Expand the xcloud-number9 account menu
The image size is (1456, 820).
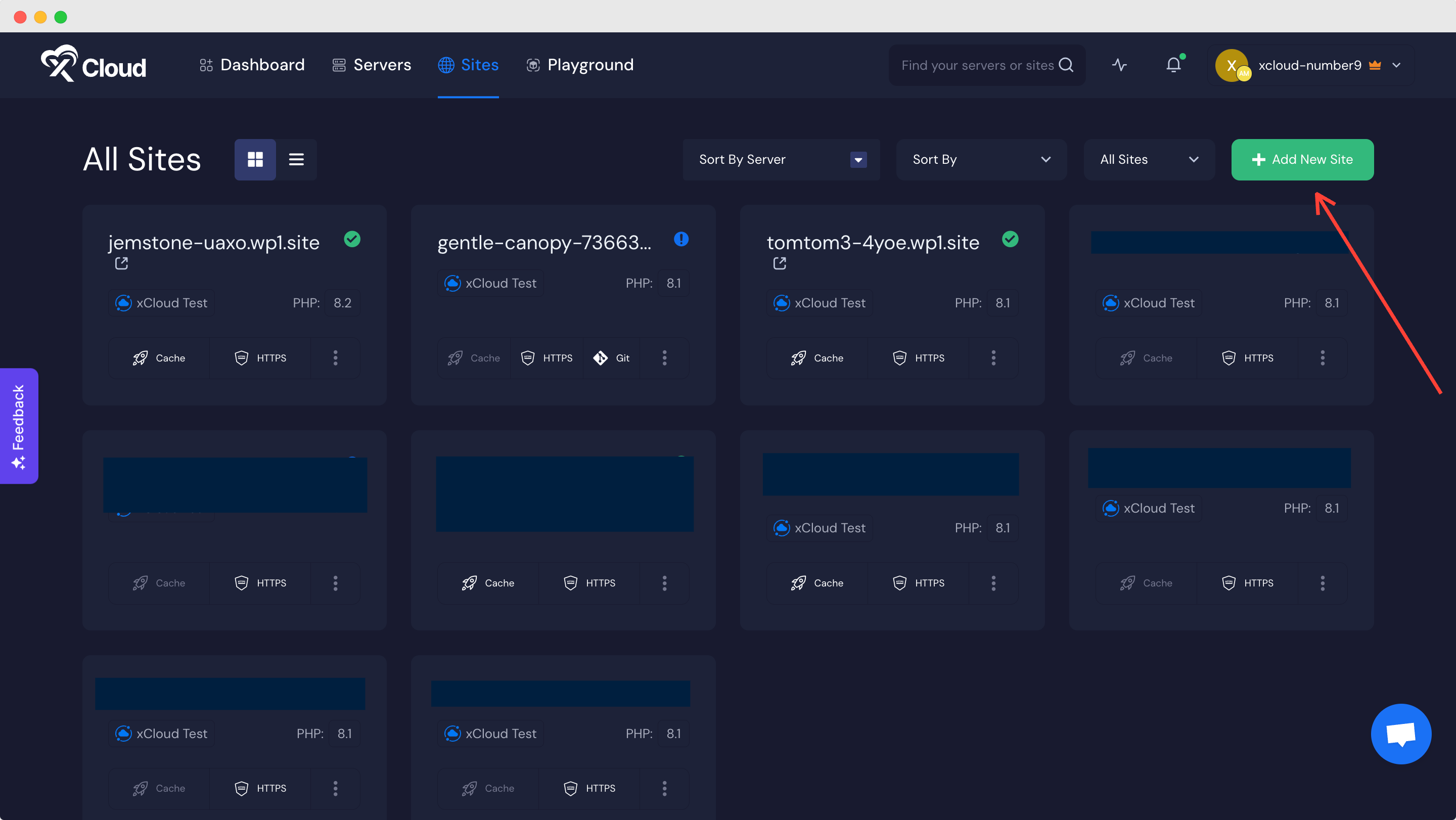1397,64
